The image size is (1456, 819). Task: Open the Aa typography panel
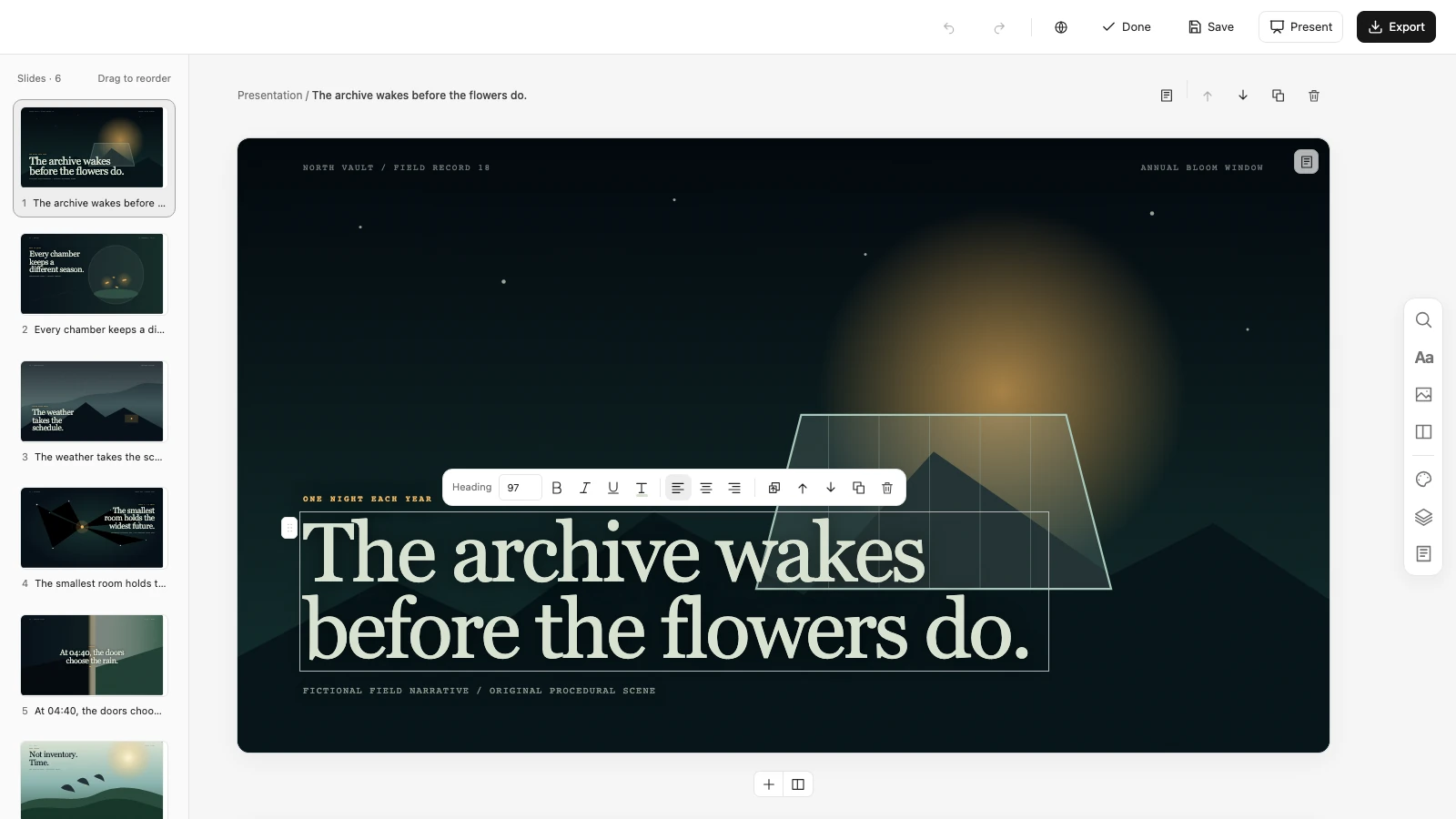click(1424, 358)
